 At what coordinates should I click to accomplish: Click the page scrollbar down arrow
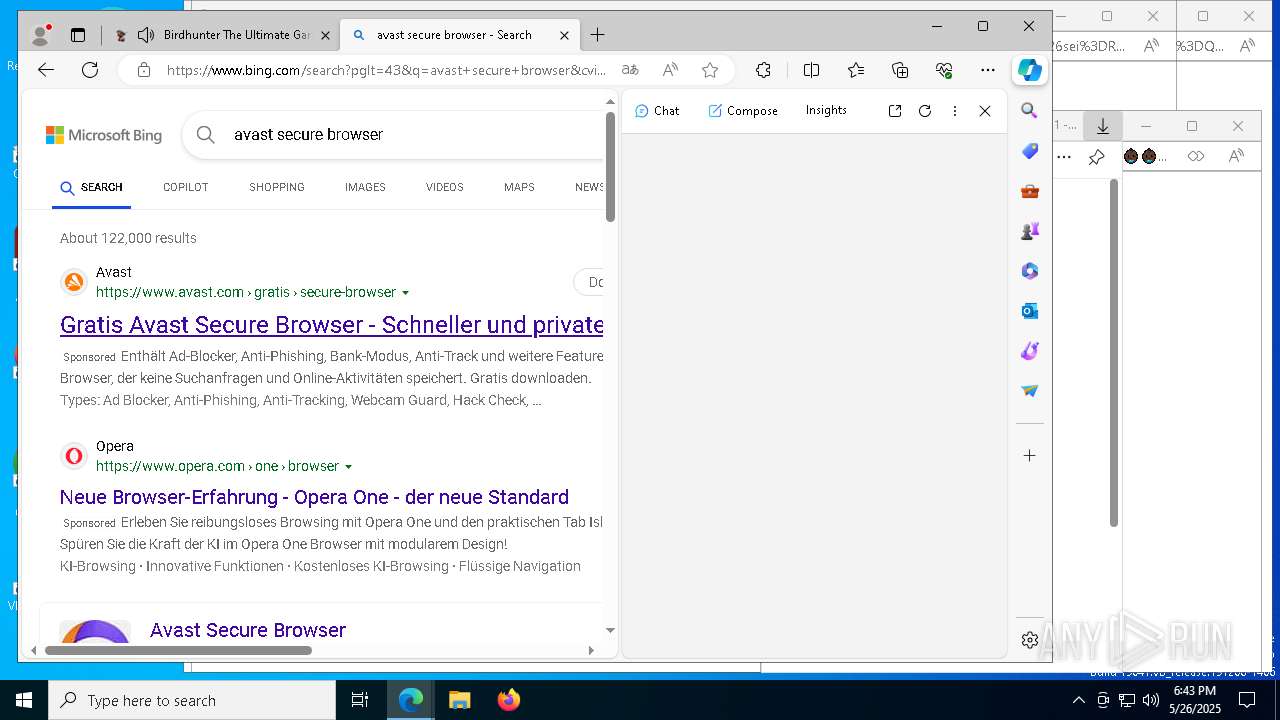610,631
